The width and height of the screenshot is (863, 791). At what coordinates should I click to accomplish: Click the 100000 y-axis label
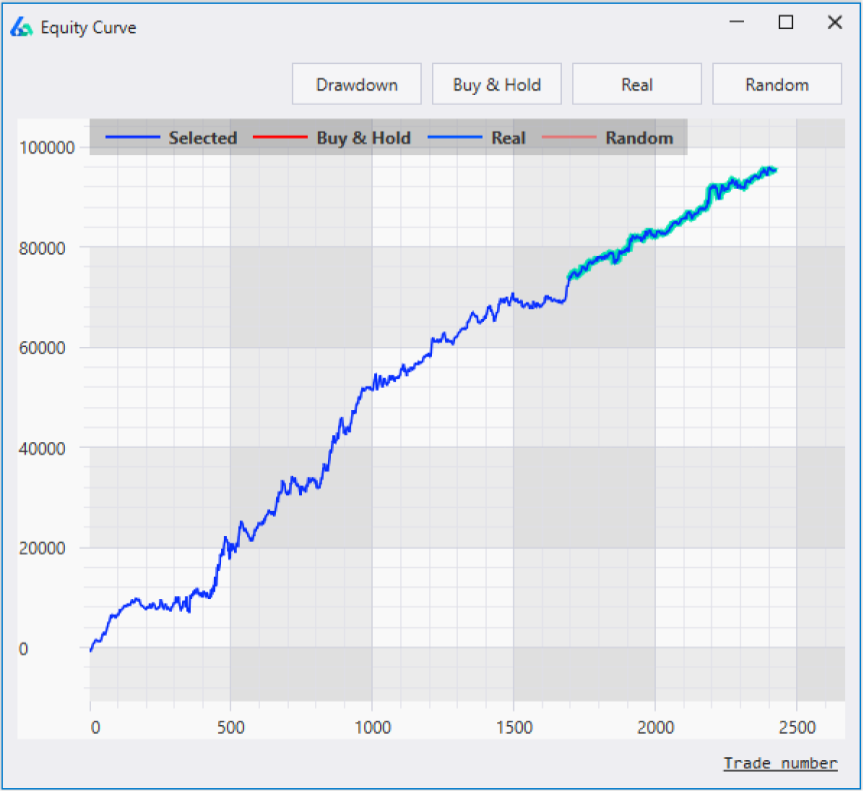(49, 148)
